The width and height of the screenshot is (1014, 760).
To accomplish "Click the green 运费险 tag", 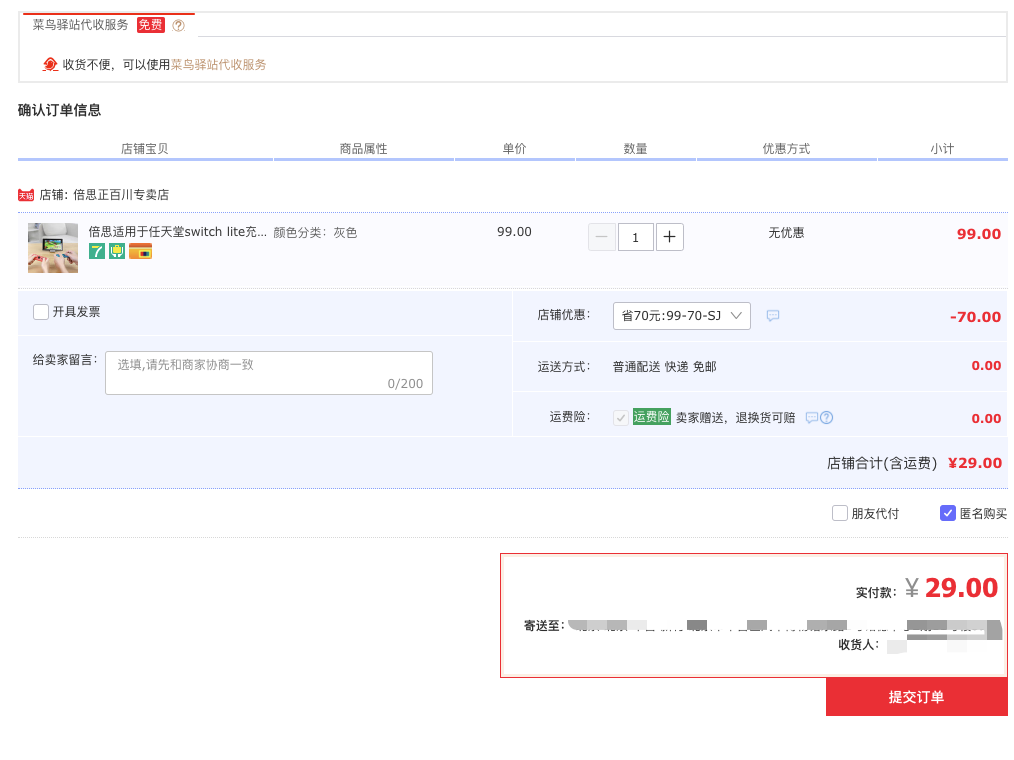I will coord(651,417).
